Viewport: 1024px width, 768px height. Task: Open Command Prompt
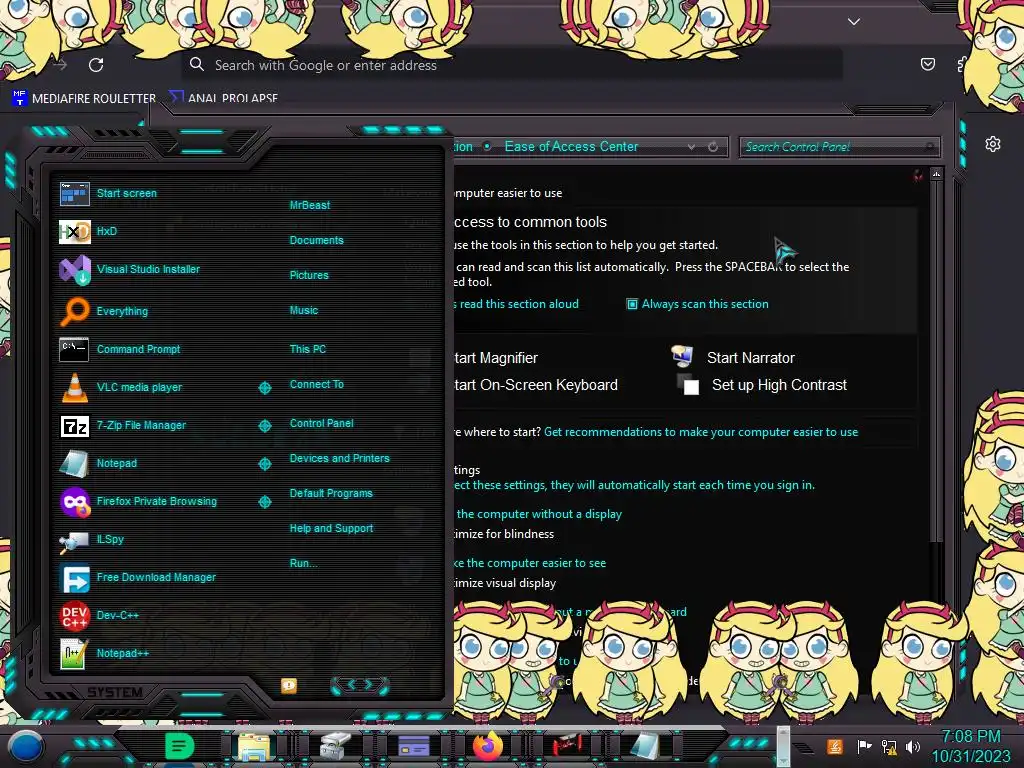tap(120, 349)
